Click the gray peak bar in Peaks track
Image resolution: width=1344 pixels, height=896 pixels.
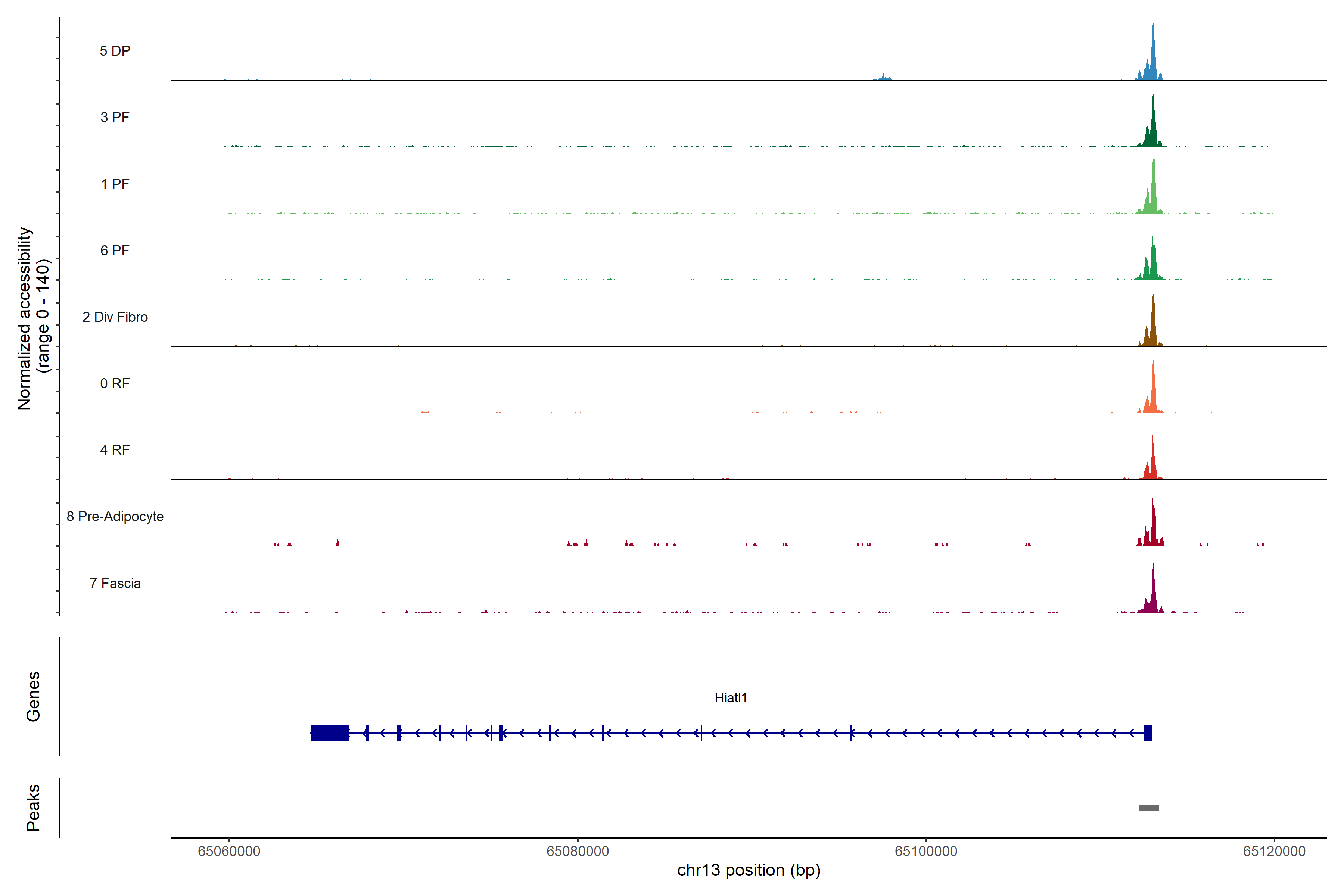click(1149, 808)
